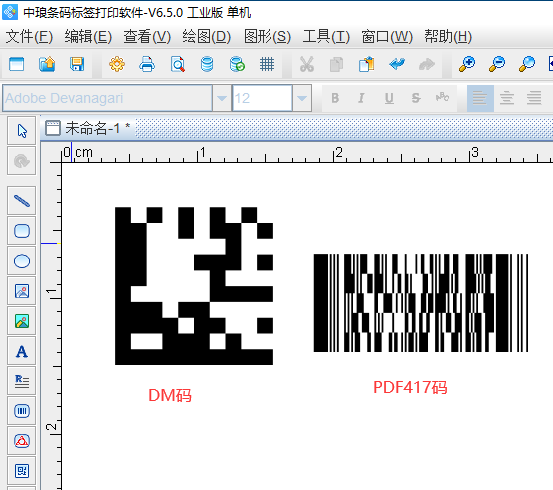
Task: Expand the font name dropdown
Action: pos(222,98)
